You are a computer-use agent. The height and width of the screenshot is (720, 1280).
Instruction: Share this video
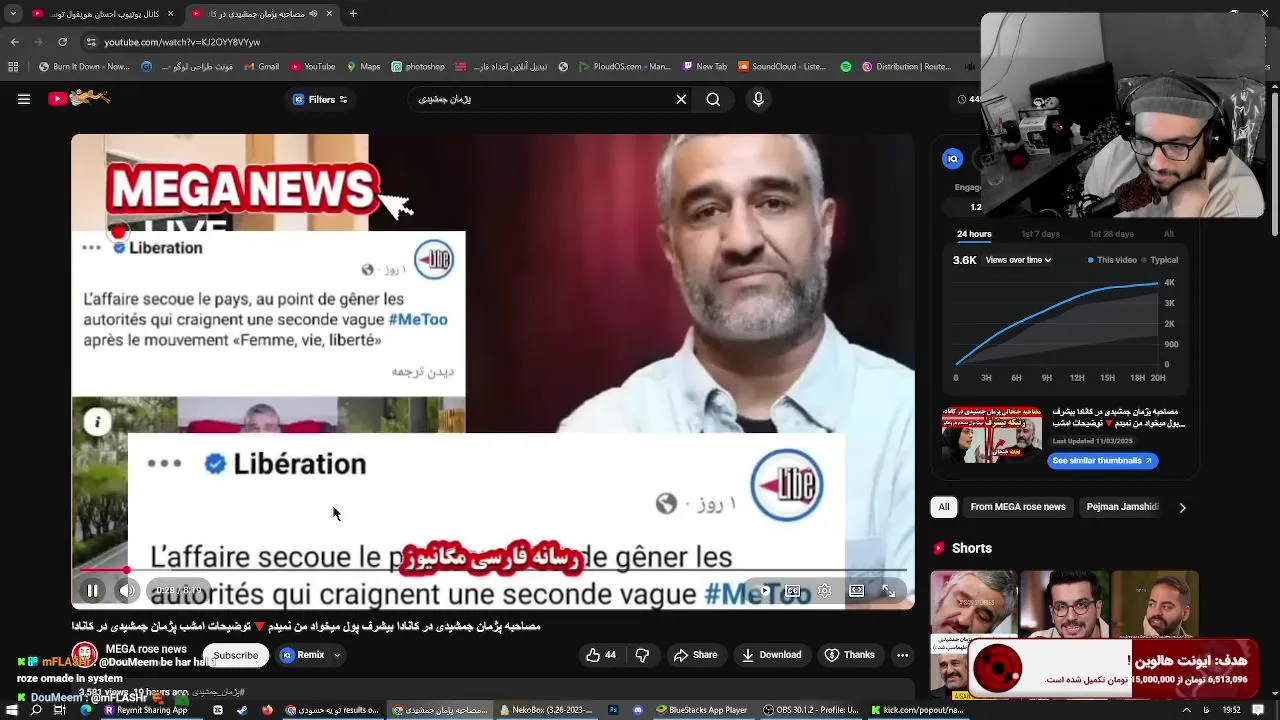[695, 655]
